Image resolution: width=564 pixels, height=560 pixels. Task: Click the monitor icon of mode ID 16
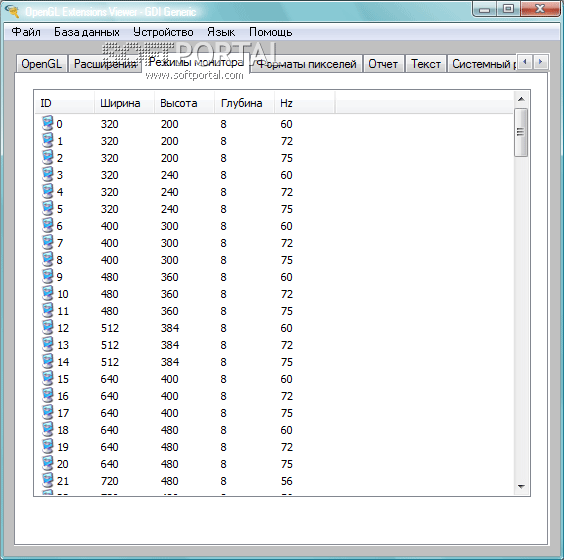[47, 395]
